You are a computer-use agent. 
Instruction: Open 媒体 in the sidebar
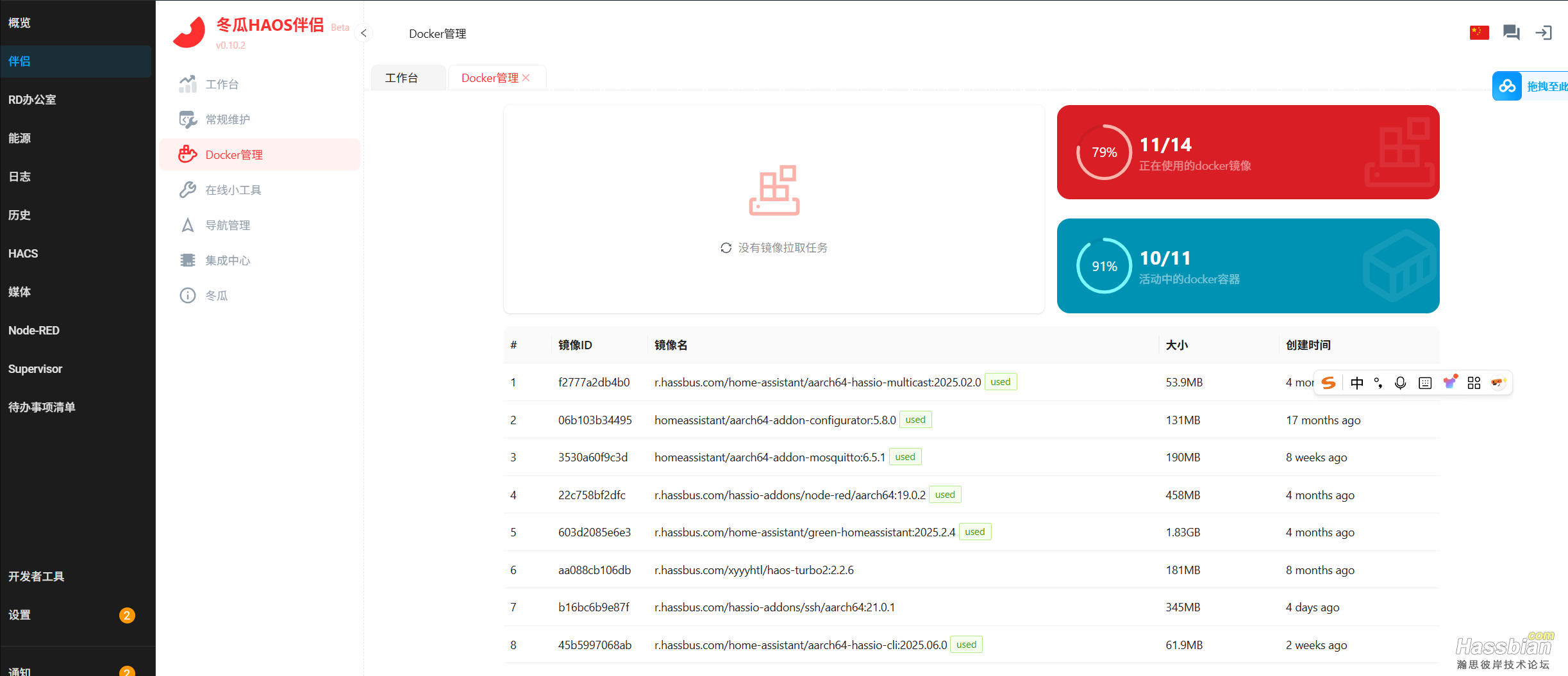76,292
